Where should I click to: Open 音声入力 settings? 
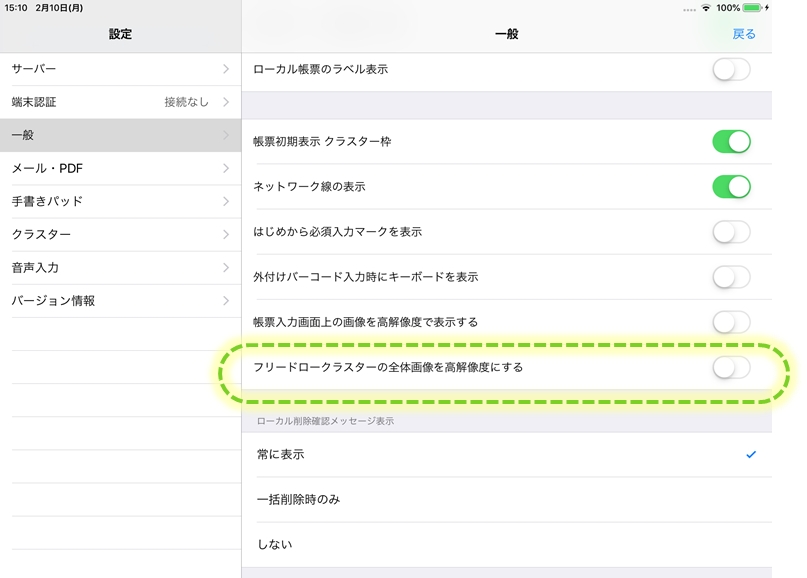(x=120, y=268)
